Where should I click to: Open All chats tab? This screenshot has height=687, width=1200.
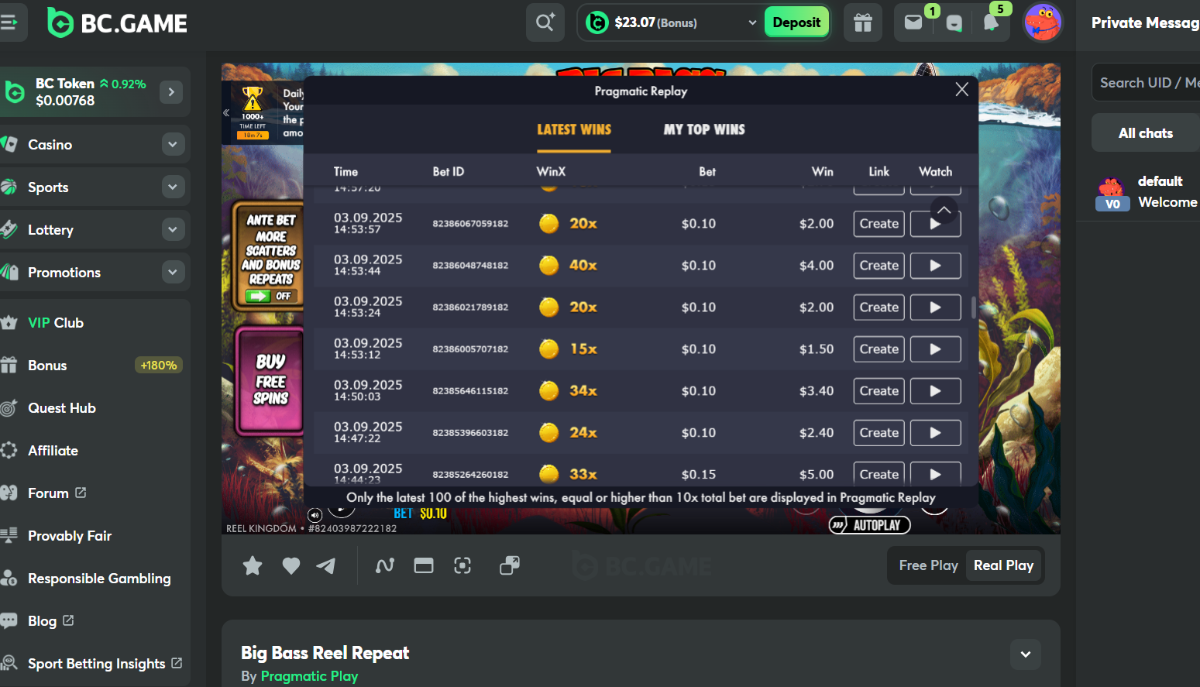coord(1145,133)
